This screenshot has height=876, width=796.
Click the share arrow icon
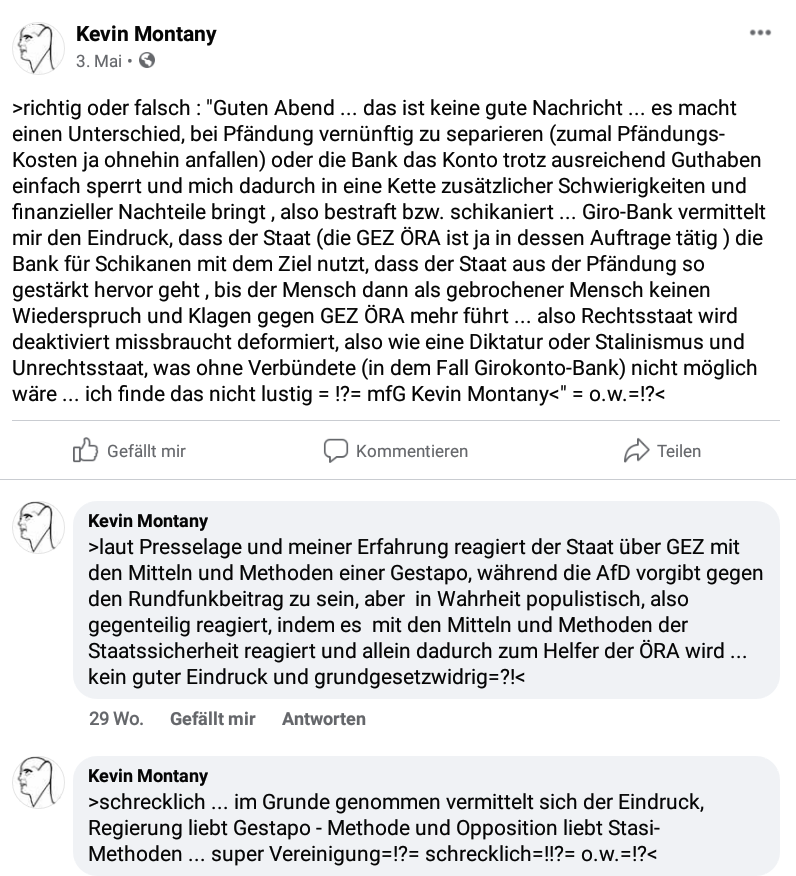point(636,451)
